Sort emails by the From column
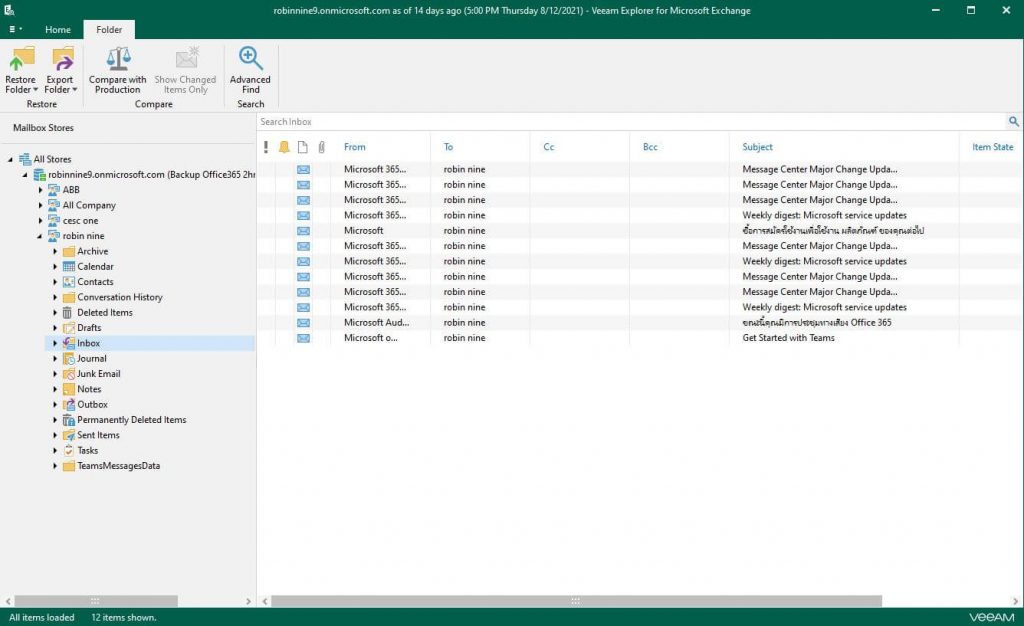The image size is (1024, 626). point(355,147)
